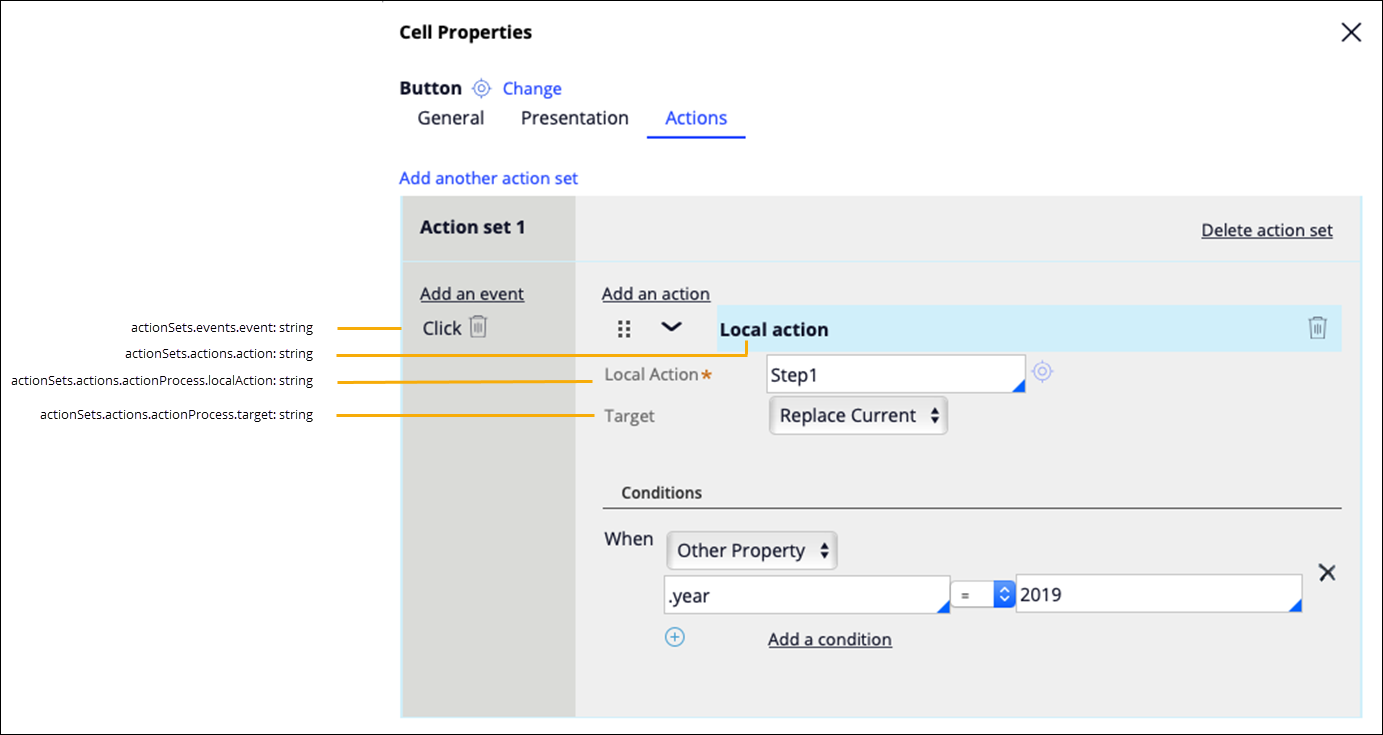Open the rule via Step1 target icon
1383x735 pixels.
tap(1042, 372)
